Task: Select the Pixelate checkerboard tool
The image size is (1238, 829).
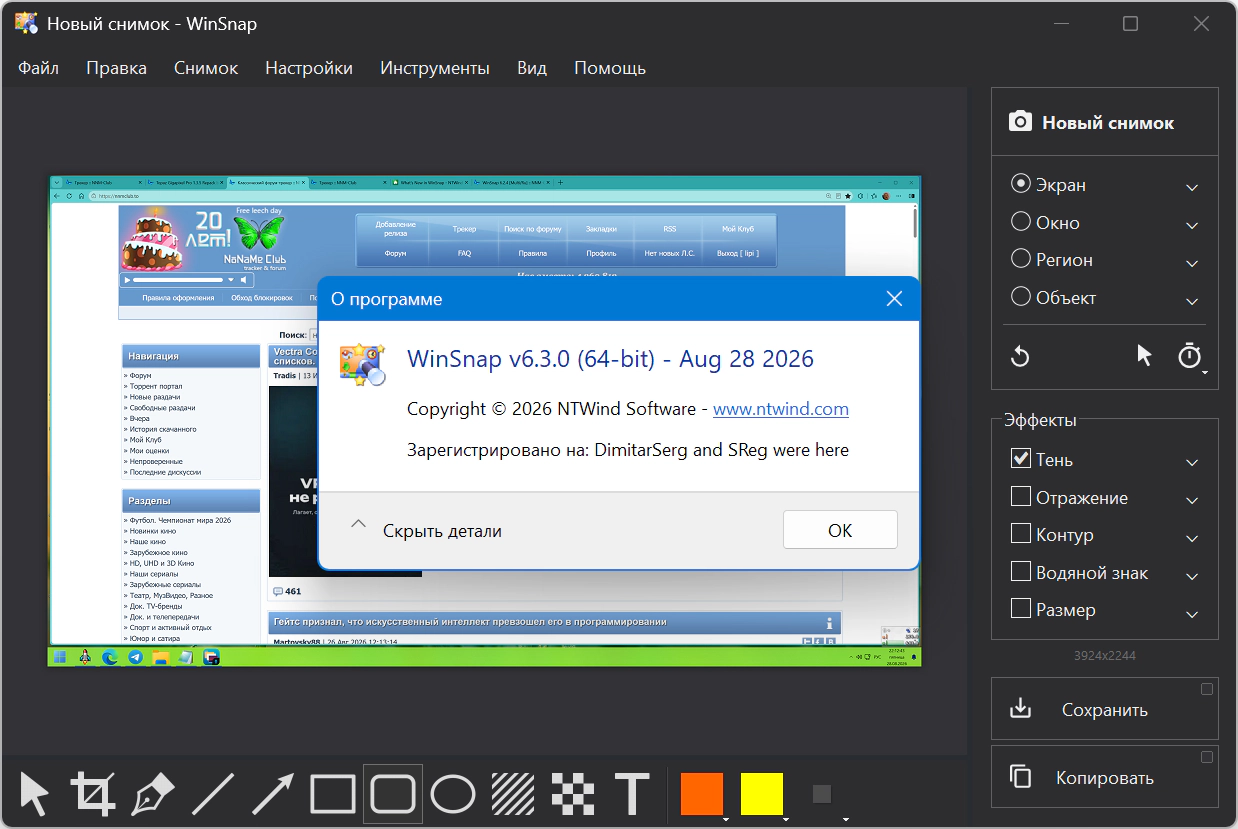Action: (572, 794)
